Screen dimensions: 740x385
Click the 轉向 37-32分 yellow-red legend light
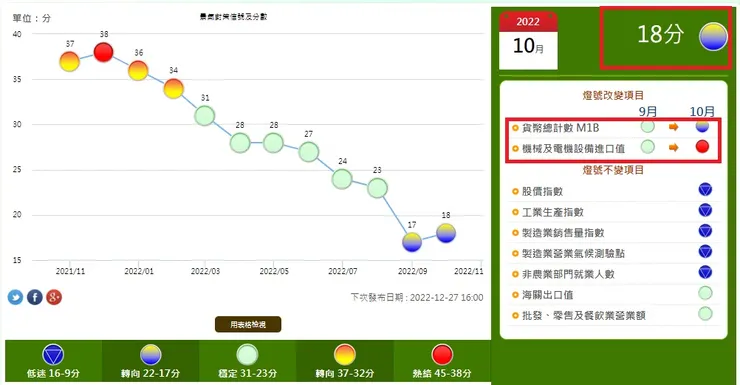(345, 355)
